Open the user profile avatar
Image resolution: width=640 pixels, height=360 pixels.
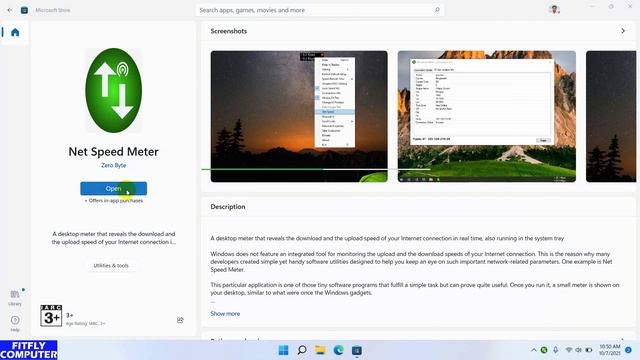coord(554,9)
